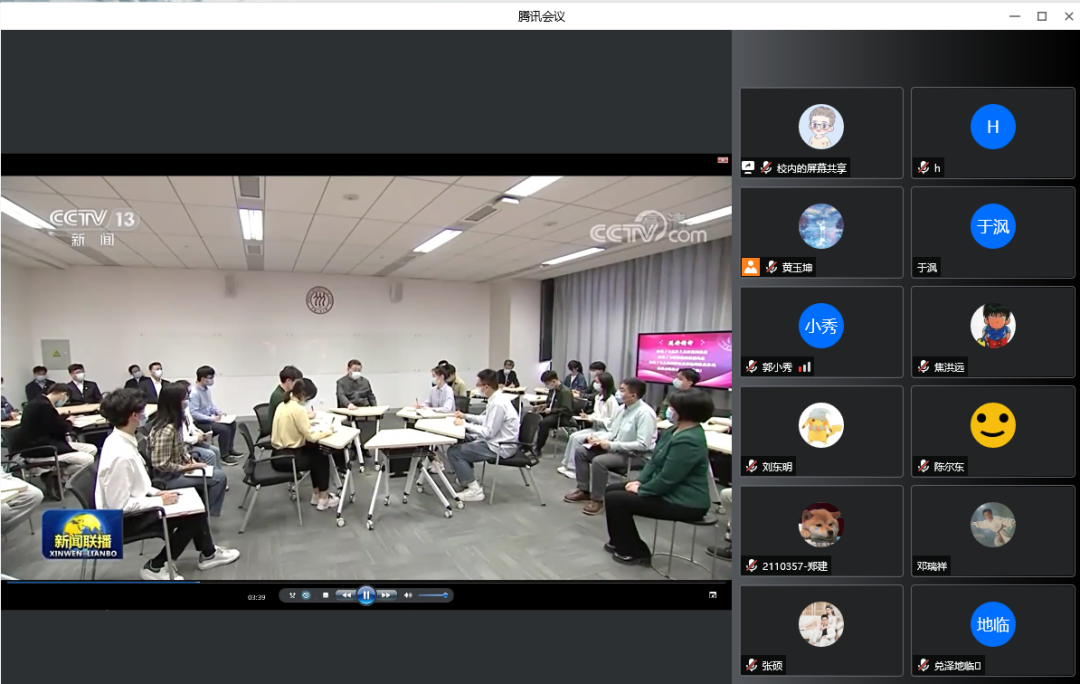Mute the media player speaker icon
This screenshot has height=684, width=1080.
pos(407,595)
